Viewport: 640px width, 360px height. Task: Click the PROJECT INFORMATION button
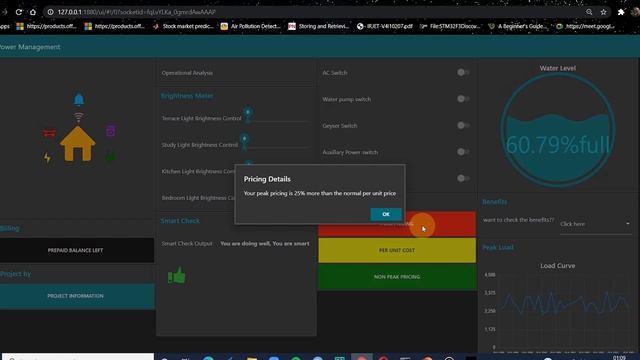[76, 296]
